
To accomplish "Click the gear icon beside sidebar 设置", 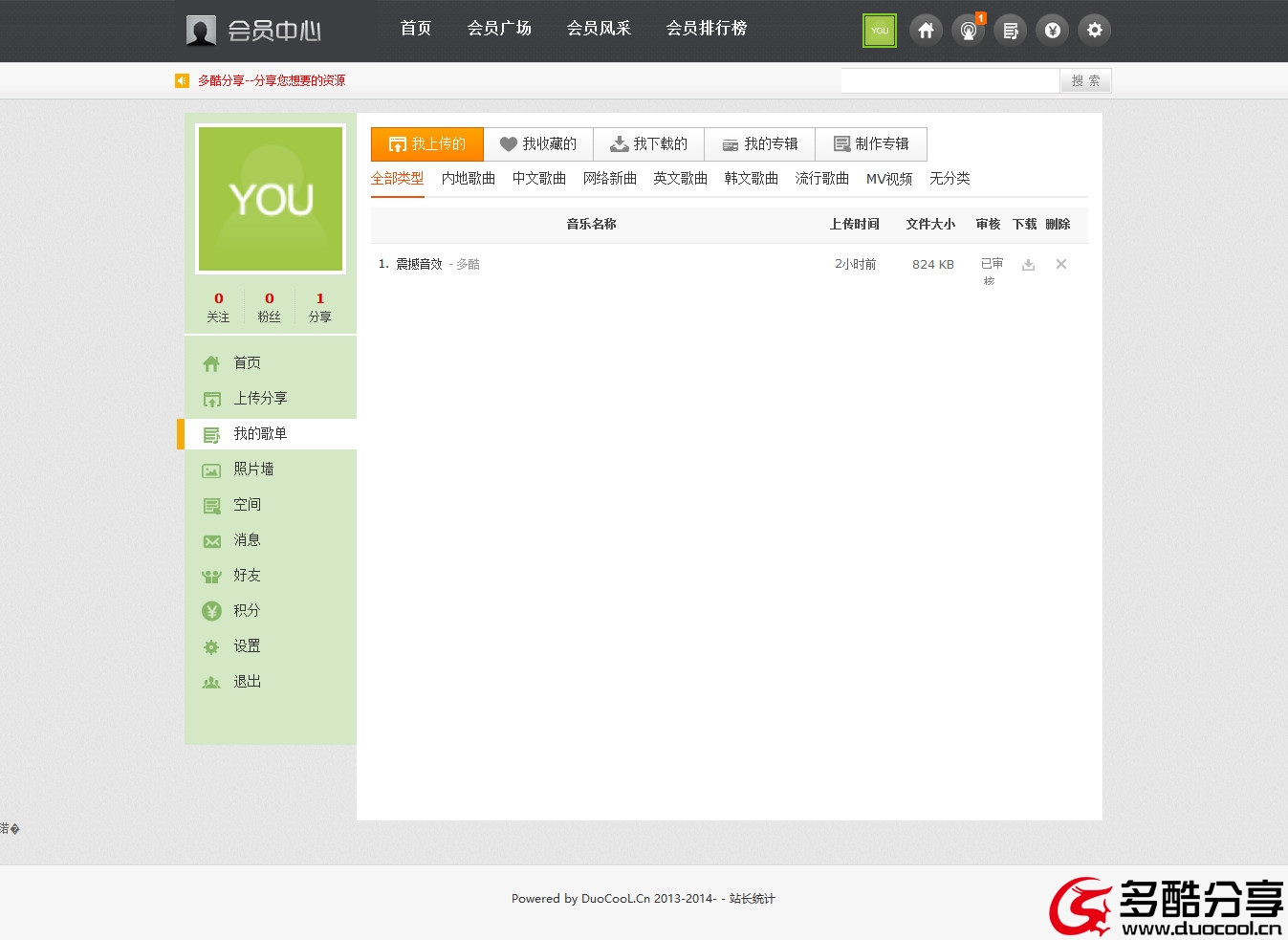I will pos(211,647).
